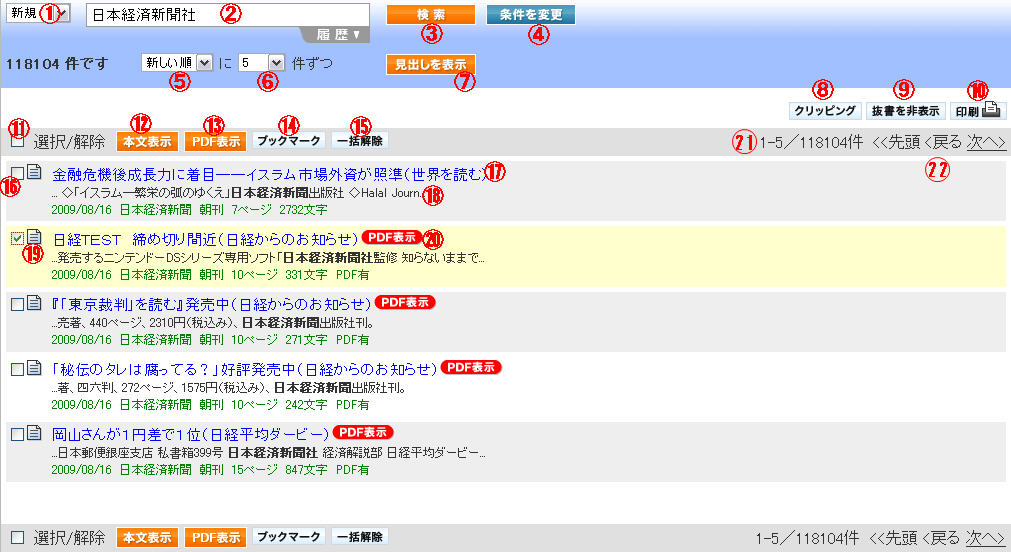Check the 東京裁判 article checkbox
This screenshot has height=552, width=1011.
[17, 304]
